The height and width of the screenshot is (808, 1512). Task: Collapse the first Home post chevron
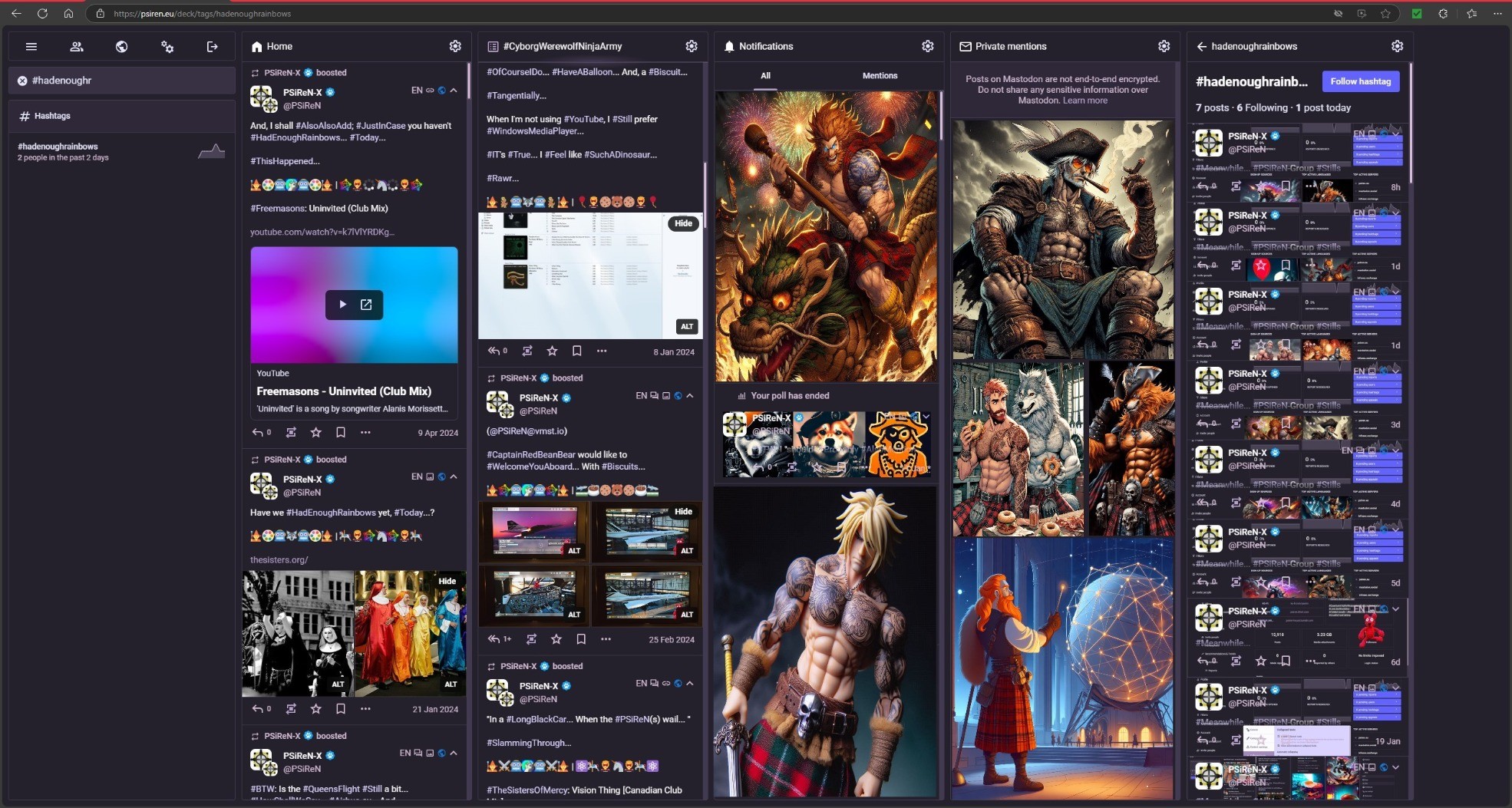coord(454,91)
